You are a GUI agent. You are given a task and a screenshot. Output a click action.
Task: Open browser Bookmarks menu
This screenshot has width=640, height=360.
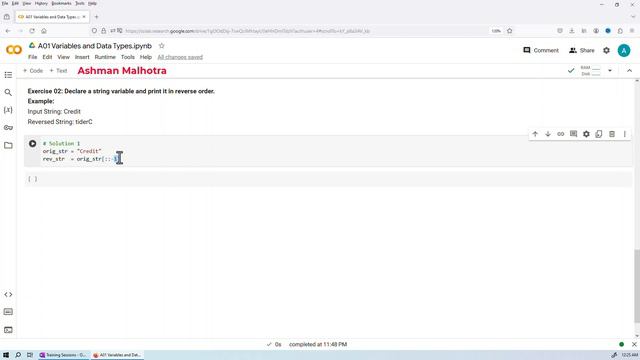[x=61, y=3]
